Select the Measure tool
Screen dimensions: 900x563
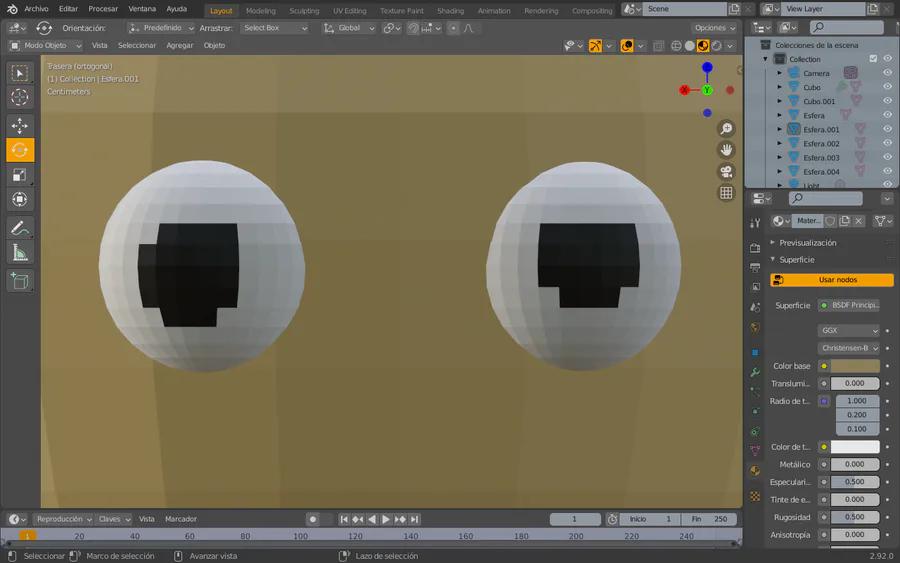click(x=20, y=253)
